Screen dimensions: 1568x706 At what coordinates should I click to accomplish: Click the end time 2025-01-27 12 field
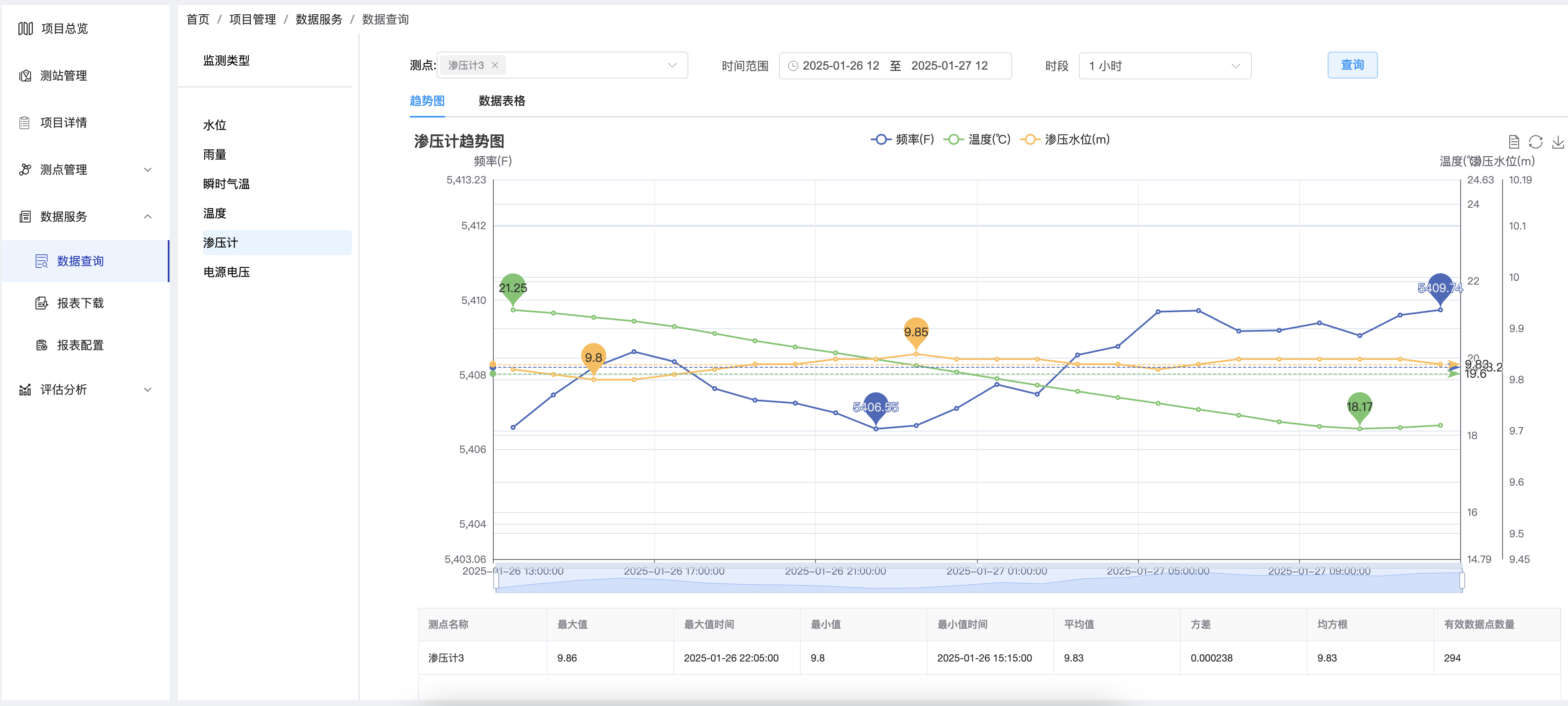pyautogui.click(x=950, y=66)
